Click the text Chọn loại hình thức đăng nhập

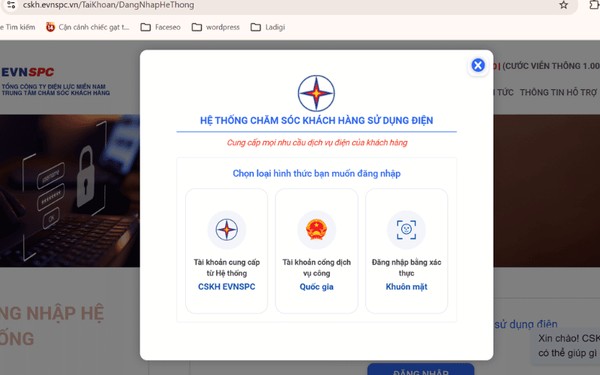[x=316, y=173]
